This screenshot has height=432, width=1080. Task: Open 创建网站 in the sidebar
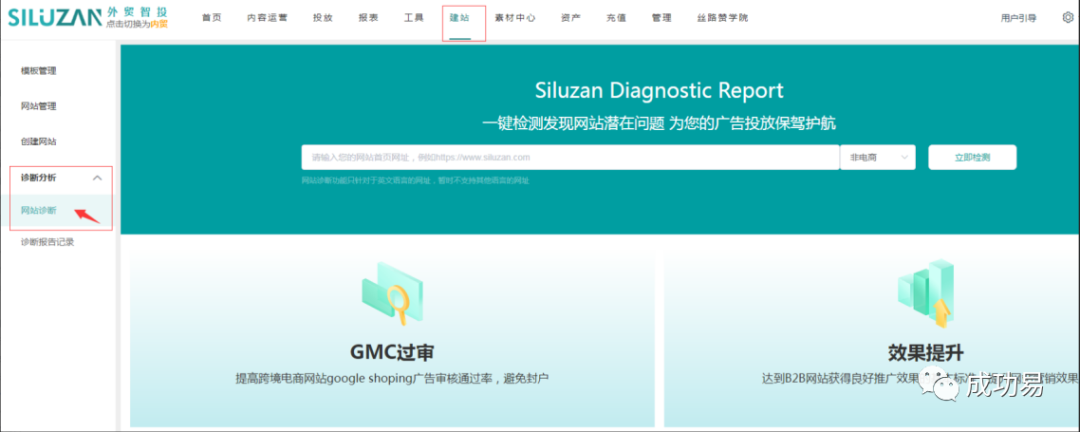click(x=39, y=141)
